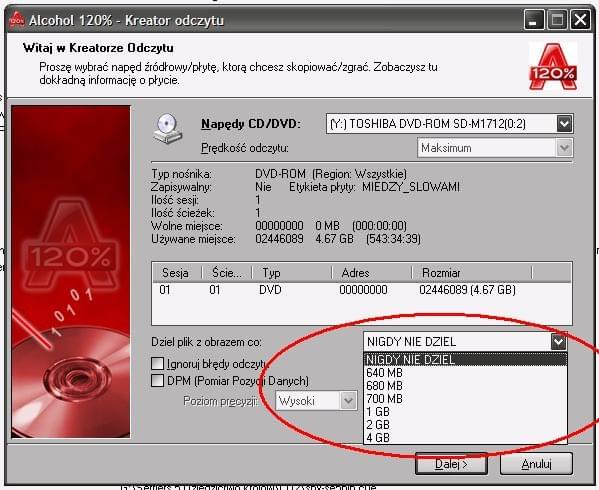The image size is (599, 490).
Task: Click the Adres column header
Action: (372, 273)
